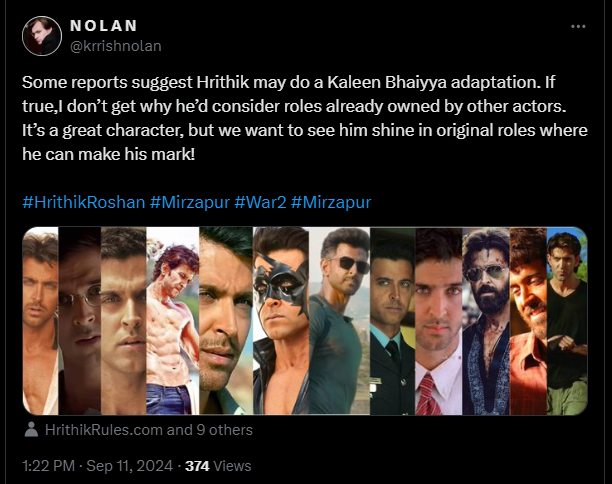The height and width of the screenshot is (484, 612).
Task: Select the image panel with the red tie
Action: coord(438,321)
